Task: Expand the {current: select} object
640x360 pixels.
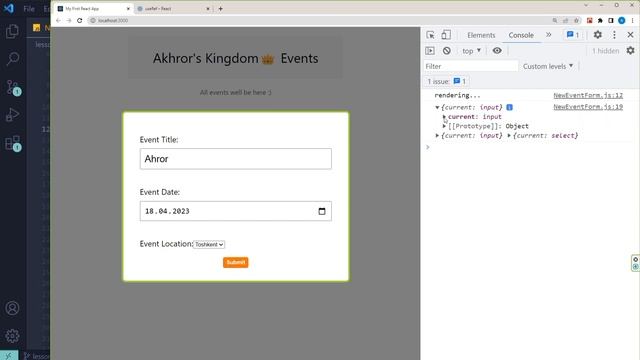Action: tap(509, 136)
